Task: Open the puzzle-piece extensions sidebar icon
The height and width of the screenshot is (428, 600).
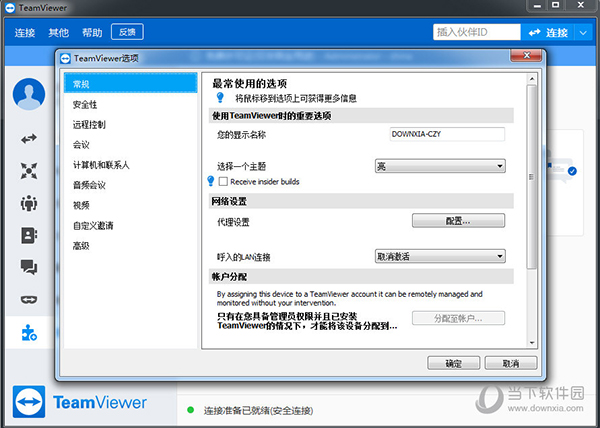Action: click(29, 333)
